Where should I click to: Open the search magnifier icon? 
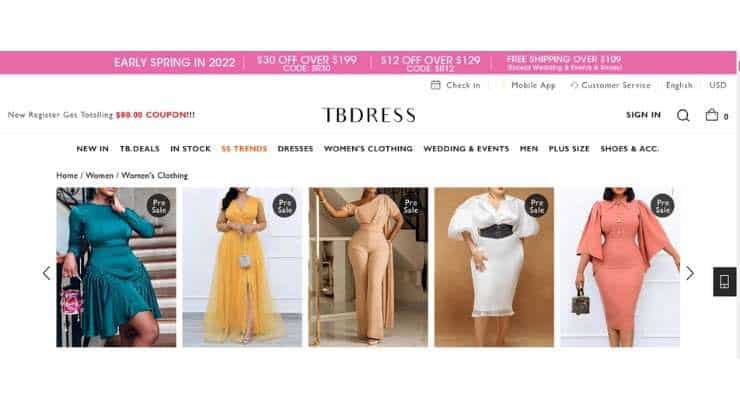tap(683, 115)
